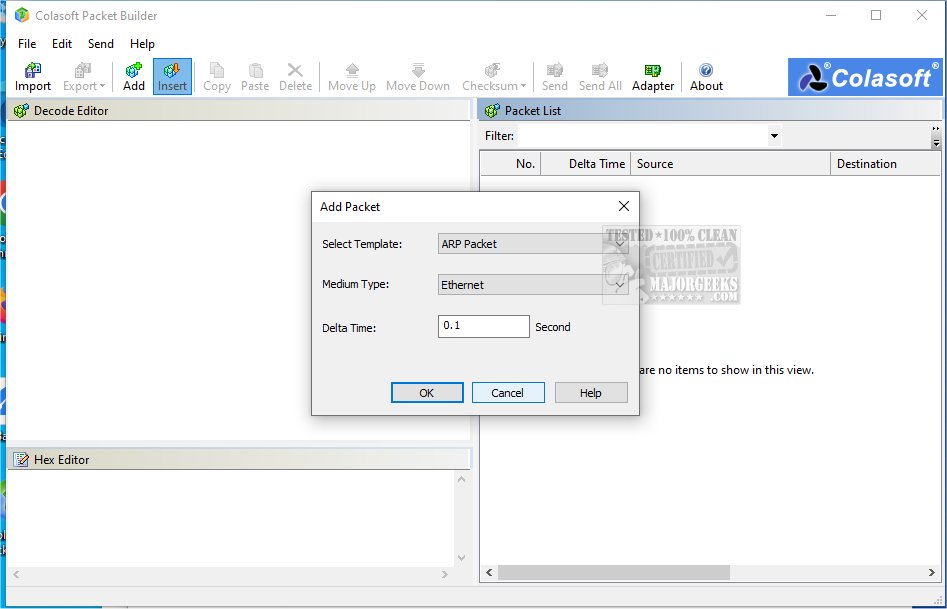Open the Medium Type dropdown
This screenshot has height=609, width=947.
tap(621, 284)
